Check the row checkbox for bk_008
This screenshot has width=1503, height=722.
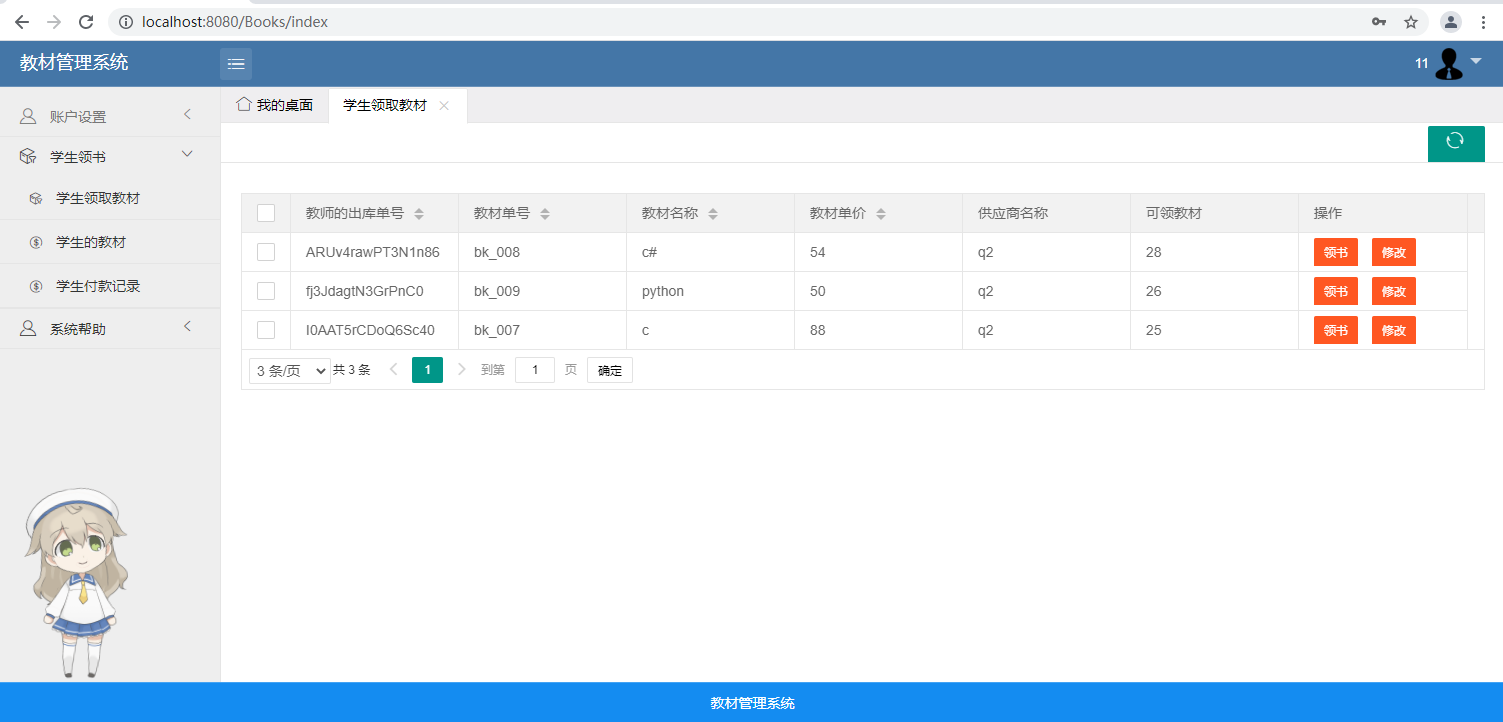pos(266,252)
